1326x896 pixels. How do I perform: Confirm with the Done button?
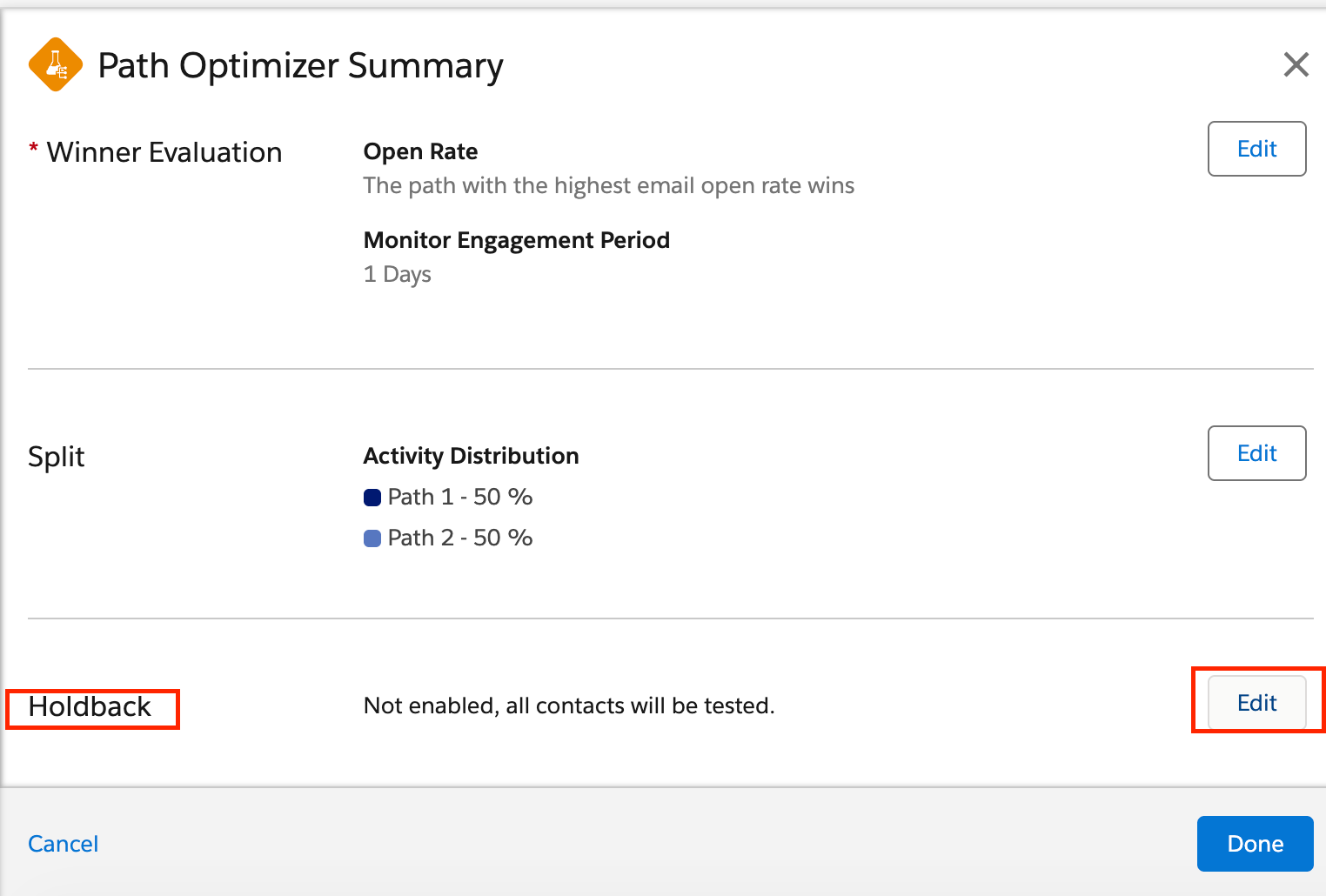1255,844
